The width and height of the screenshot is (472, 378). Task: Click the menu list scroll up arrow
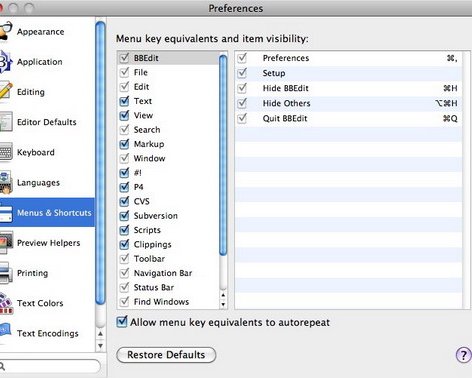click(223, 295)
